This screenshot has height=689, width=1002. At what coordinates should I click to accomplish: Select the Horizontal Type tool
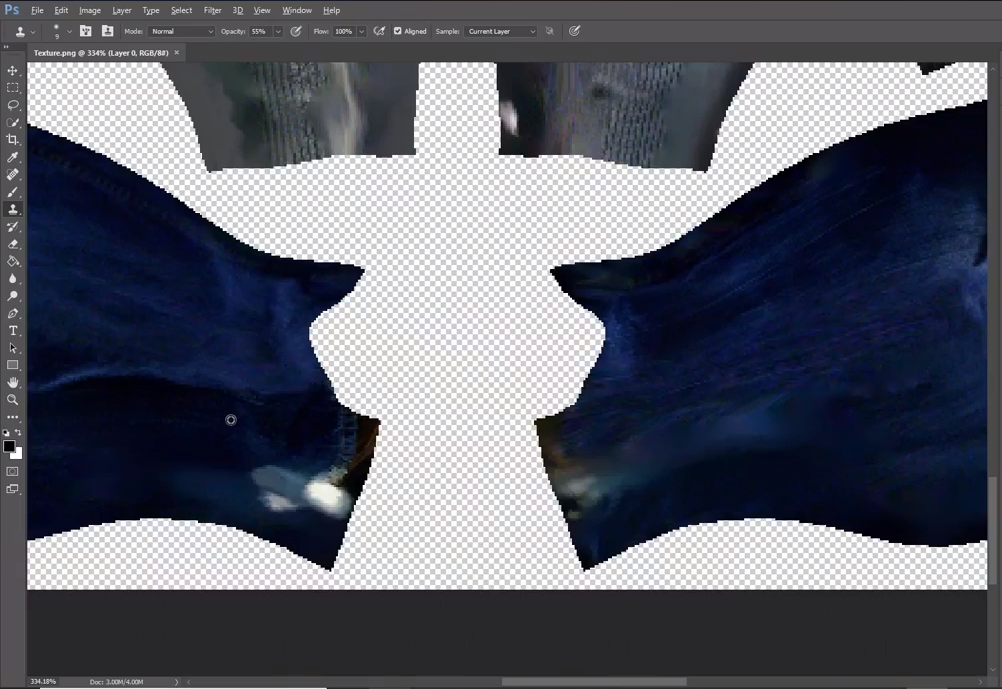point(13,330)
